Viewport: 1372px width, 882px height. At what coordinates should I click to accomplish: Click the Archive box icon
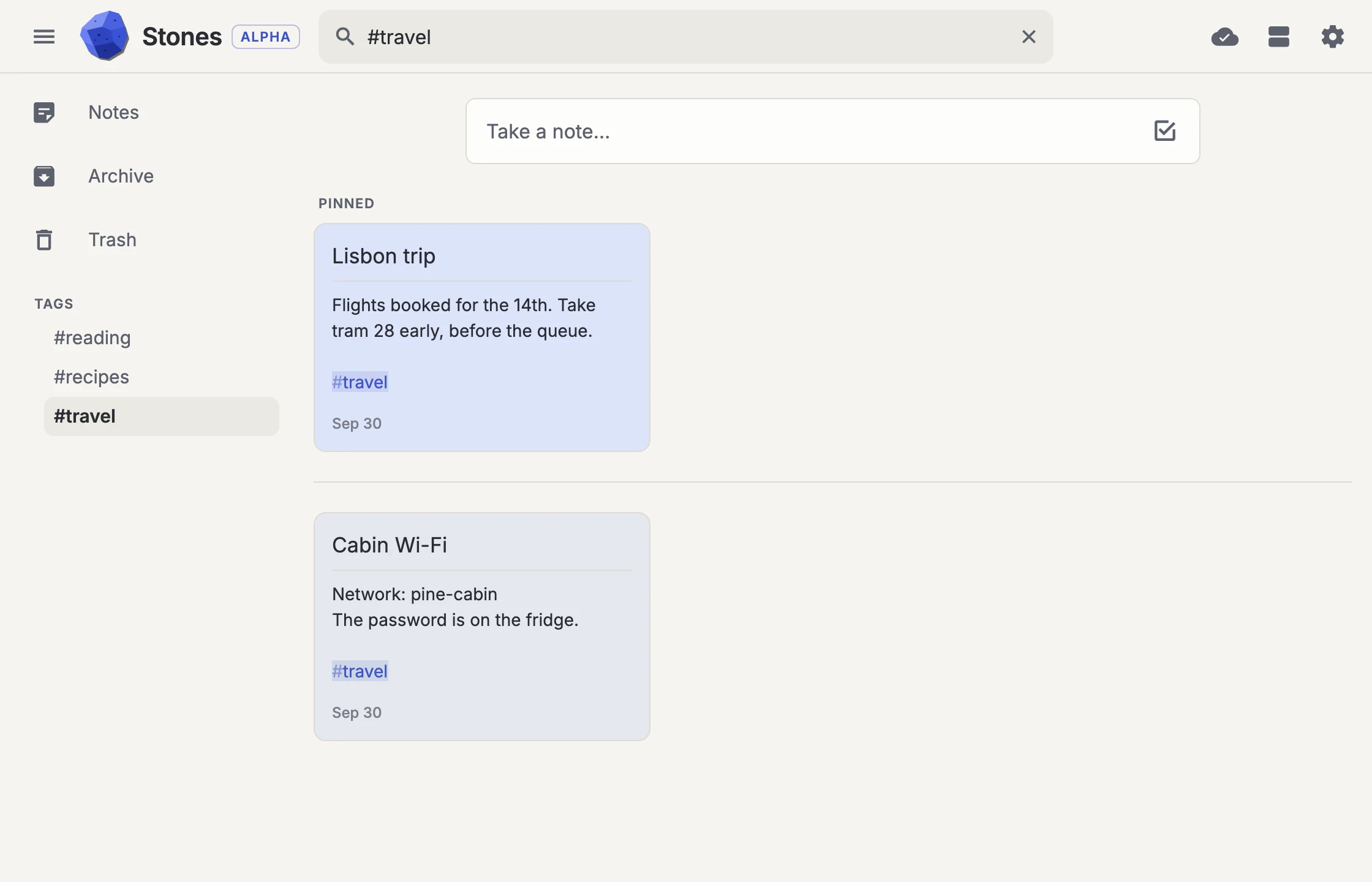click(44, 176)
